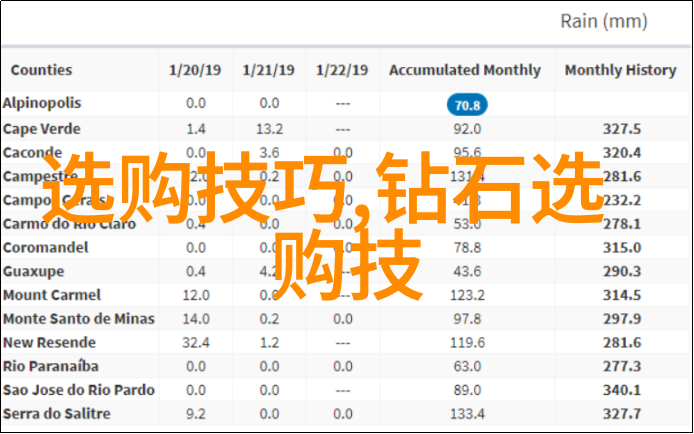Click the 278.1 monthly history value
694x434 pixels.
622,224
